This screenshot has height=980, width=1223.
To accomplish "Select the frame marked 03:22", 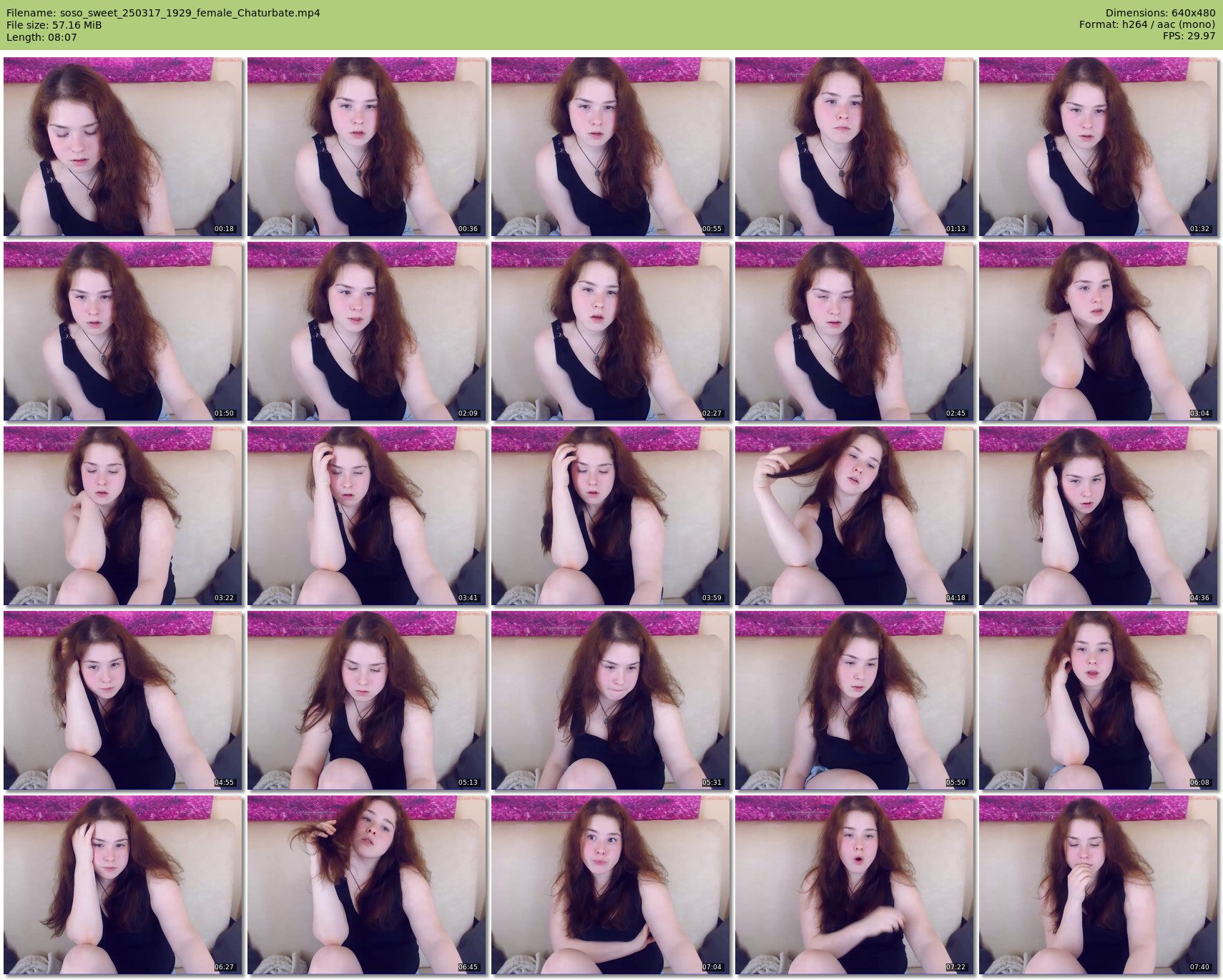I will tap(122, 516).
